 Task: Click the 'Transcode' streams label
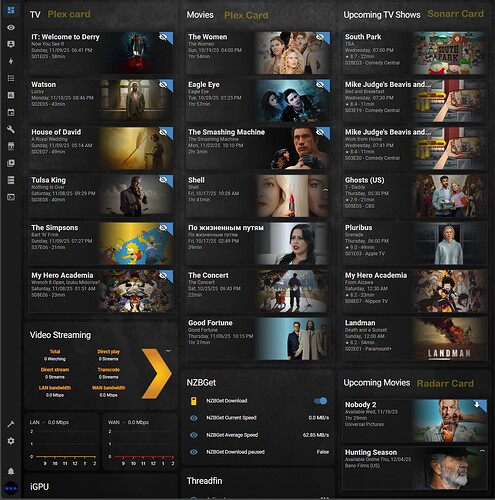[x=109, y=370]
